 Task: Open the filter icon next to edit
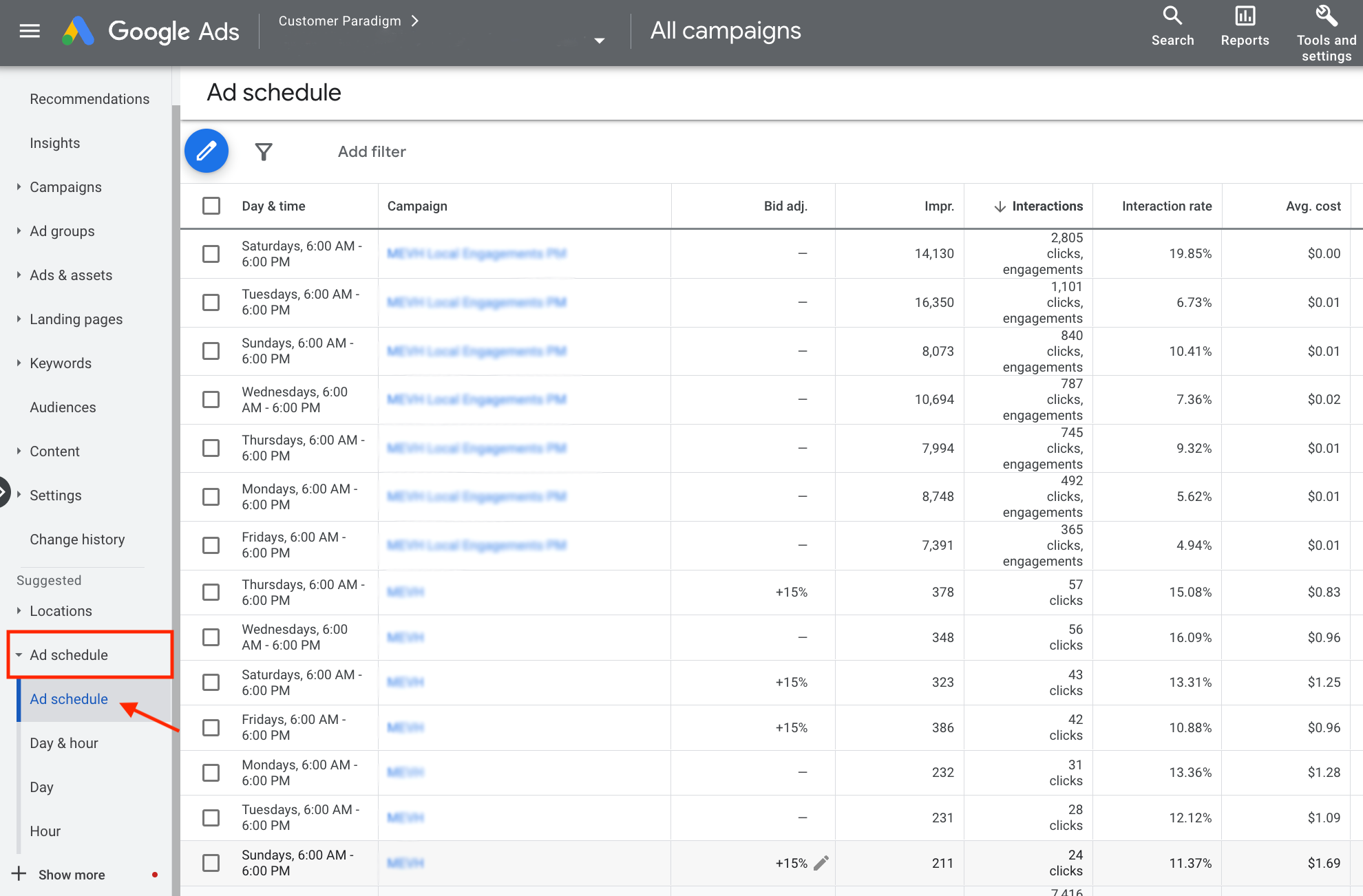click(264, 151)
